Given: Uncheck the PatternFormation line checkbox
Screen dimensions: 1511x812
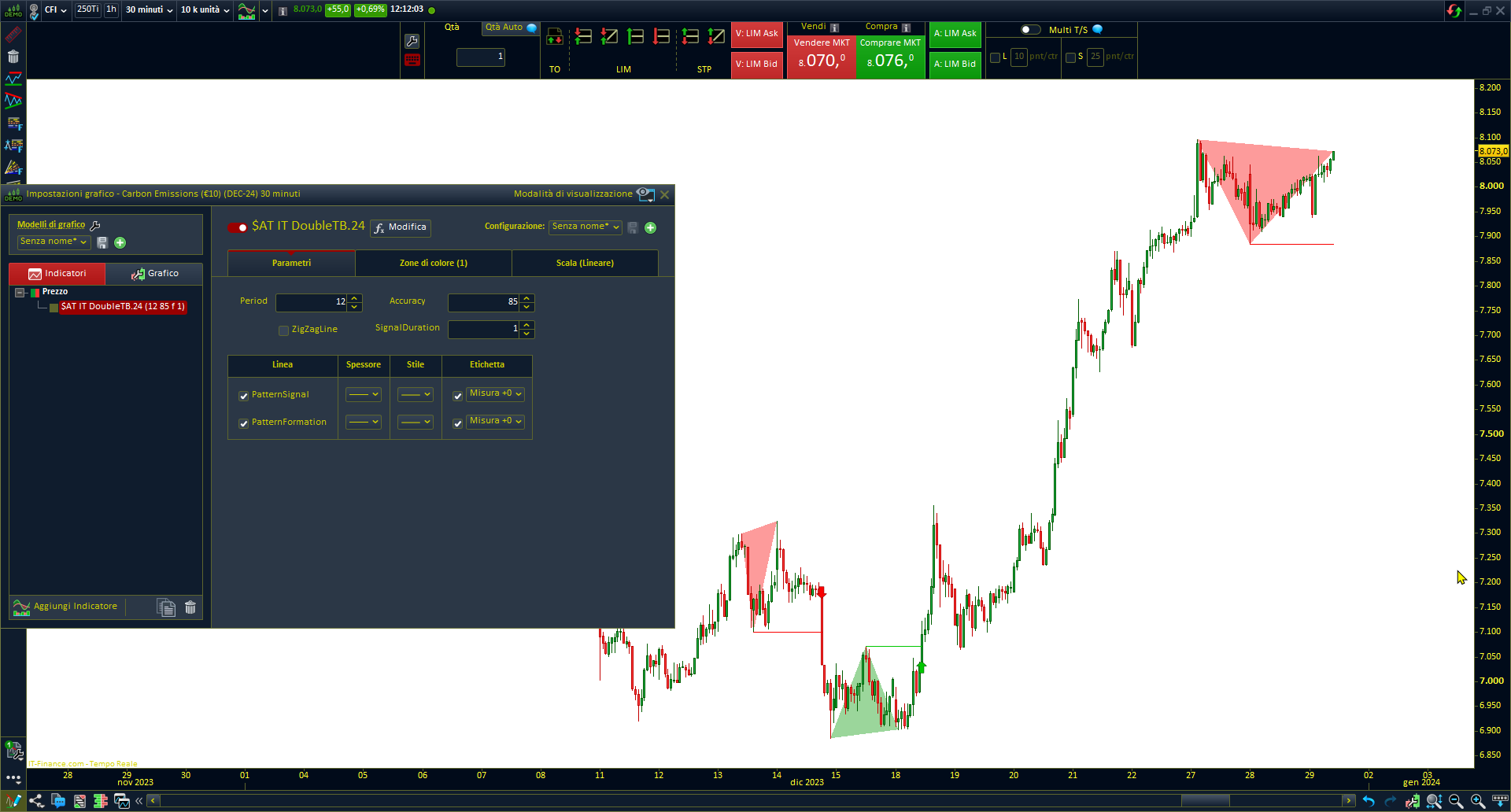Looking at the screenshot, I should tap(244, 423).
